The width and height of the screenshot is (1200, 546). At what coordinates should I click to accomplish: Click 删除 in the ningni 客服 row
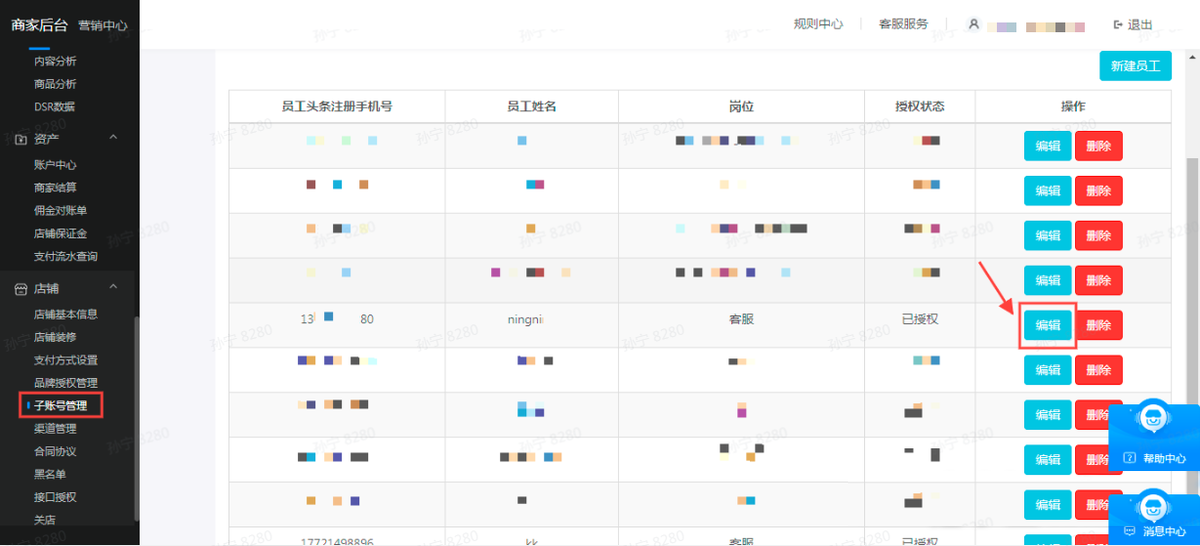pyautogui.click(x=1098, y=326)
